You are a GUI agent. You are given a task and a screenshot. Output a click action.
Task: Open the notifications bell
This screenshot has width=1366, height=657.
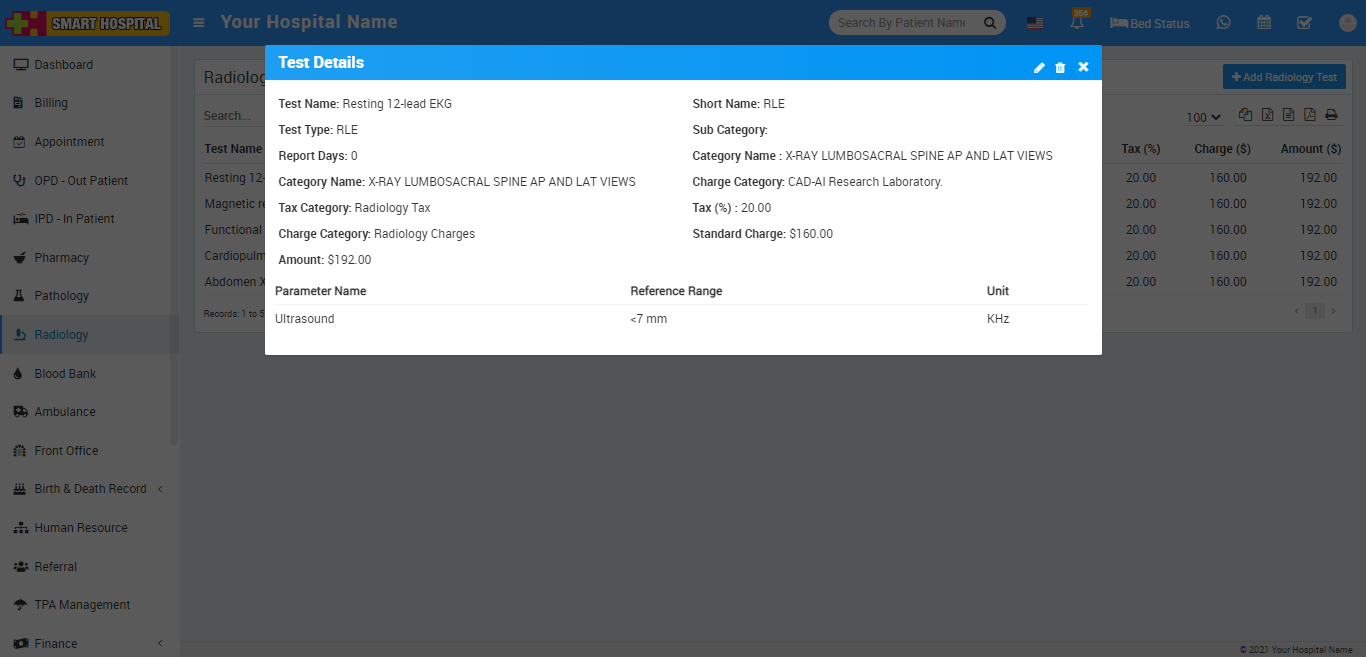pyautogui.click(x=1077, y=23)
